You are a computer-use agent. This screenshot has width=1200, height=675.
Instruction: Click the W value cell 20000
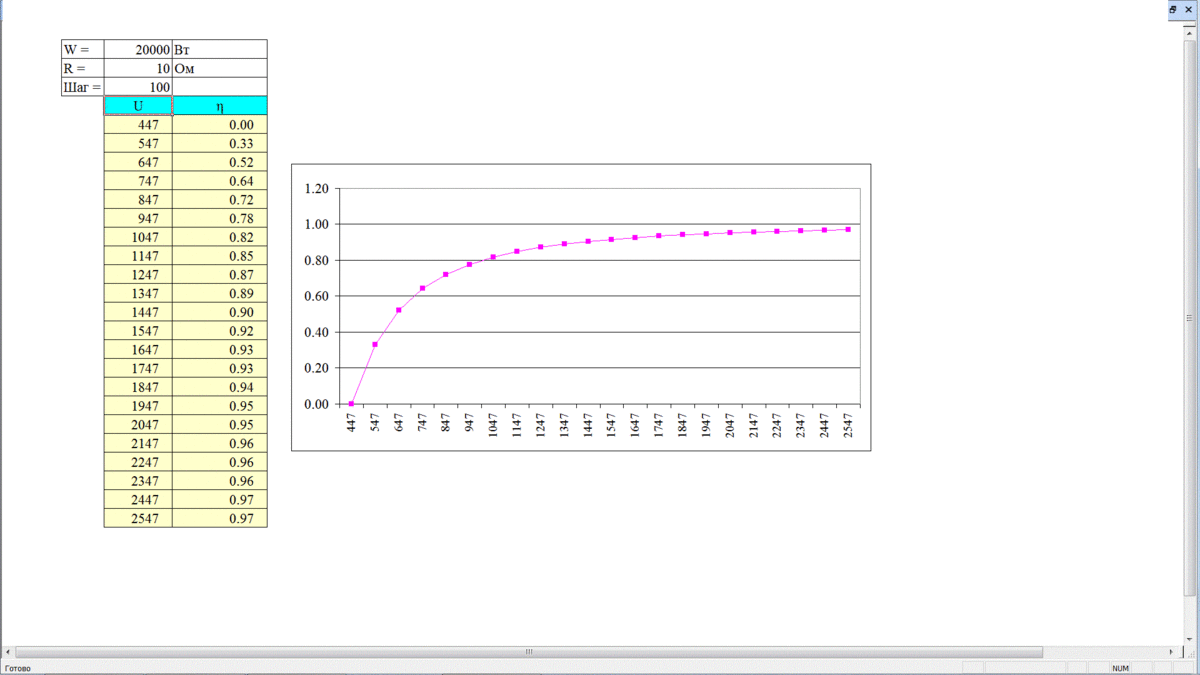138,49
